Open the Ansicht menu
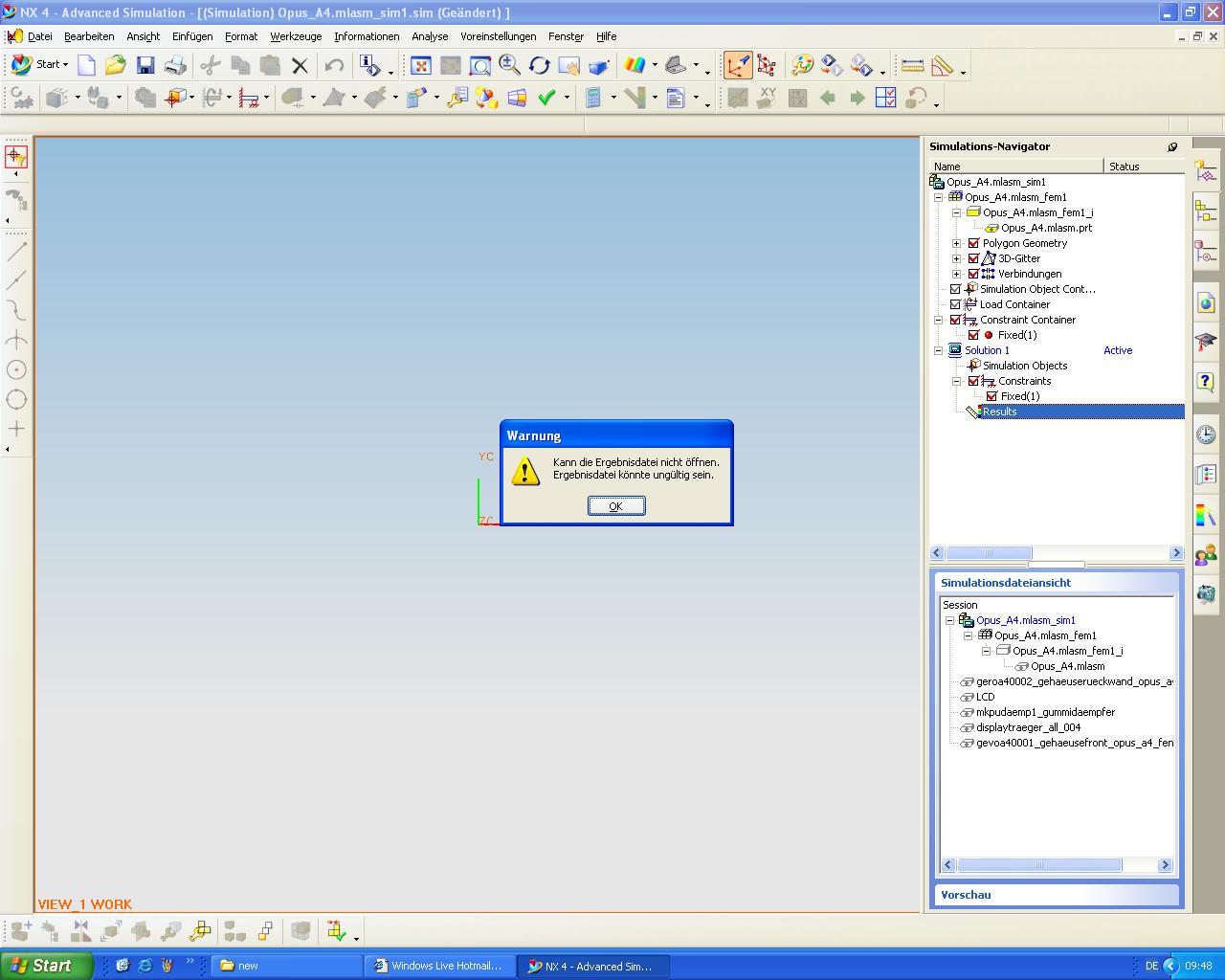The height and width of the screenshot is (980, 1225). click(x=144, y=36)
